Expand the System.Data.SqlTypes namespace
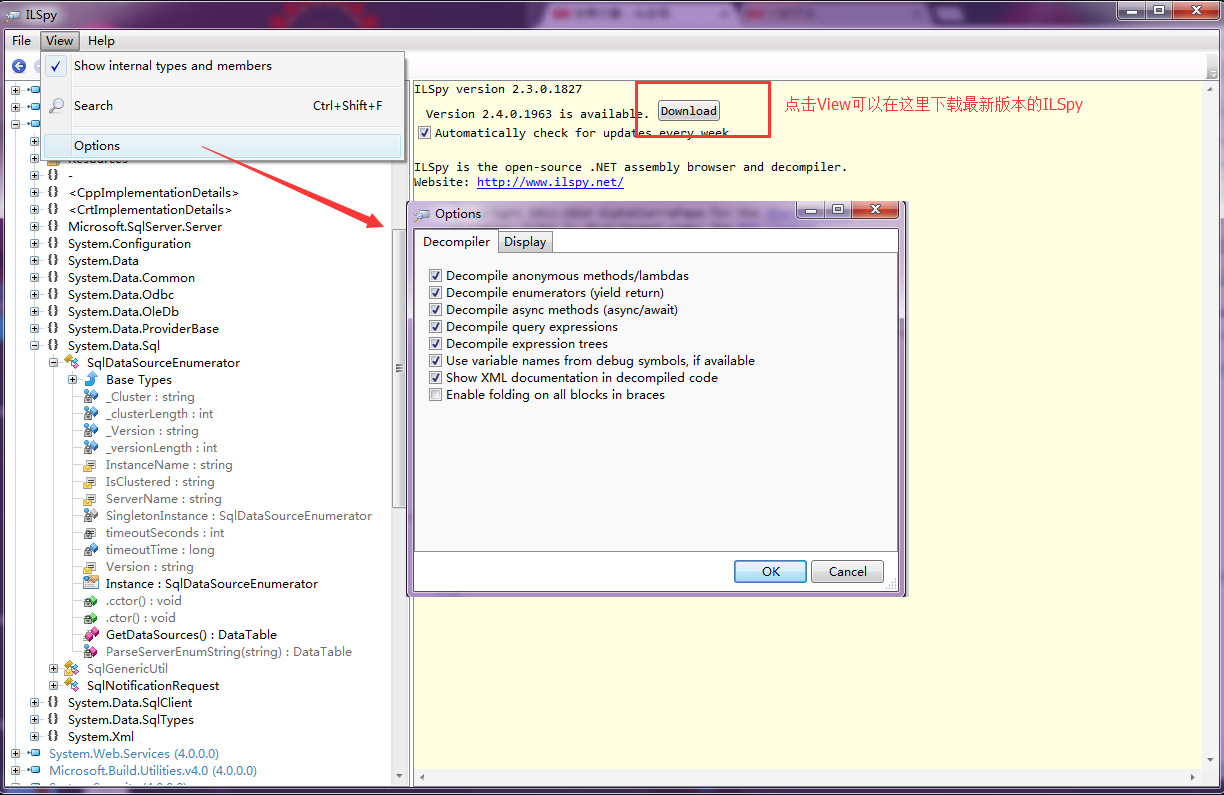Image resolution: width=1224 pixels, height=795 pixels. pyautogui.click(x=34, y=719)
